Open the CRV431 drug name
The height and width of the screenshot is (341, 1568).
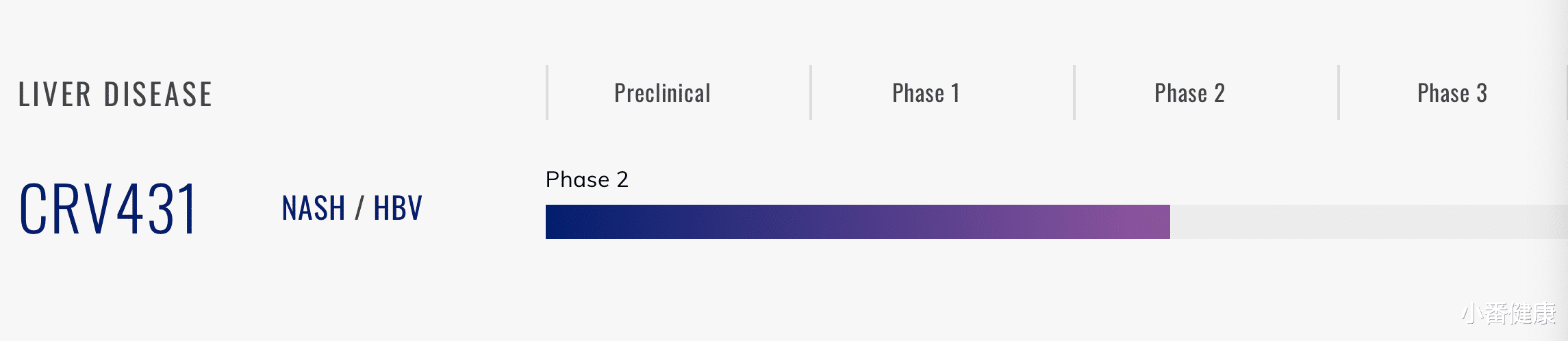pyautogui.click(x=108, y=209)
